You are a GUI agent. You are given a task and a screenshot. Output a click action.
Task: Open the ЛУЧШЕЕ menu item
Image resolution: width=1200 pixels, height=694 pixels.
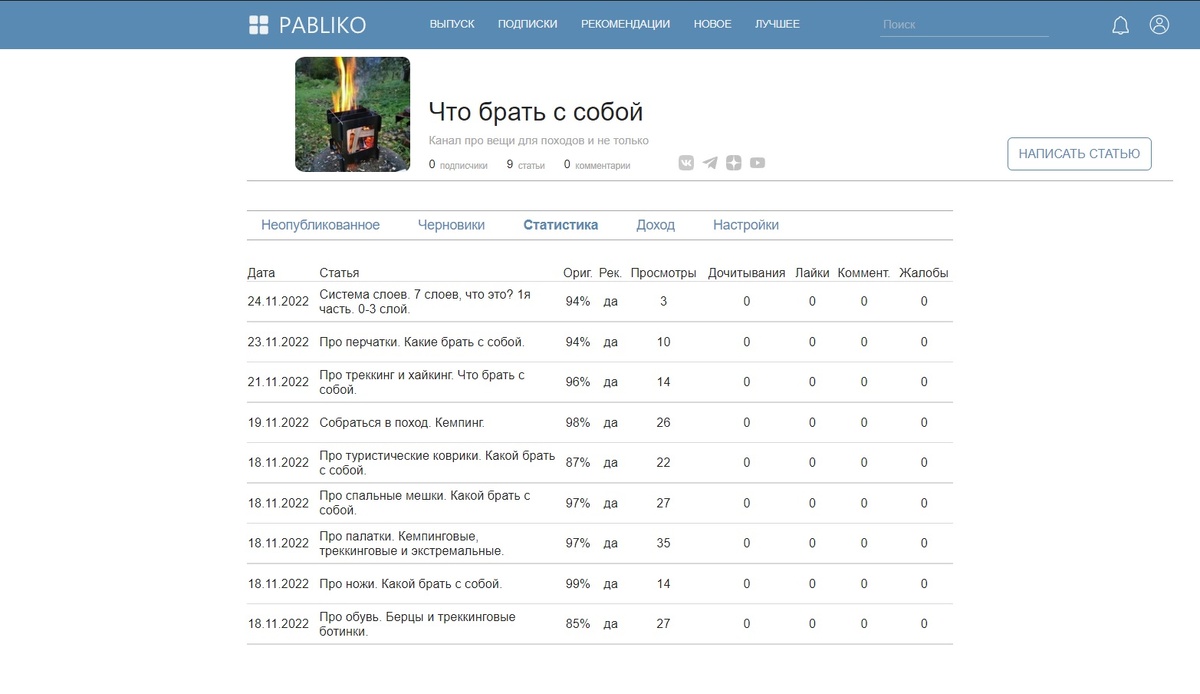click(777, 24)
